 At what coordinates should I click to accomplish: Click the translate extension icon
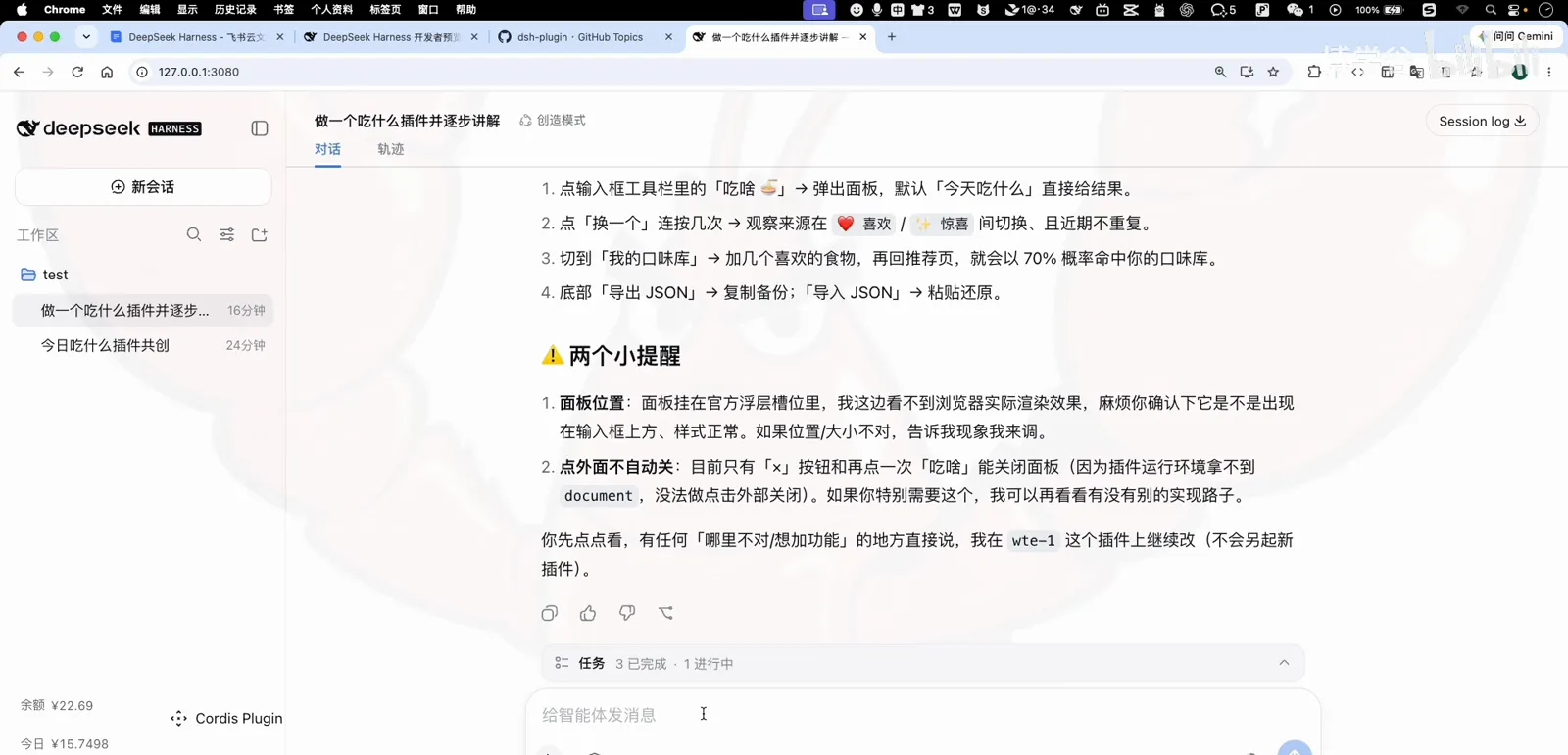(x=1416, y=72)
